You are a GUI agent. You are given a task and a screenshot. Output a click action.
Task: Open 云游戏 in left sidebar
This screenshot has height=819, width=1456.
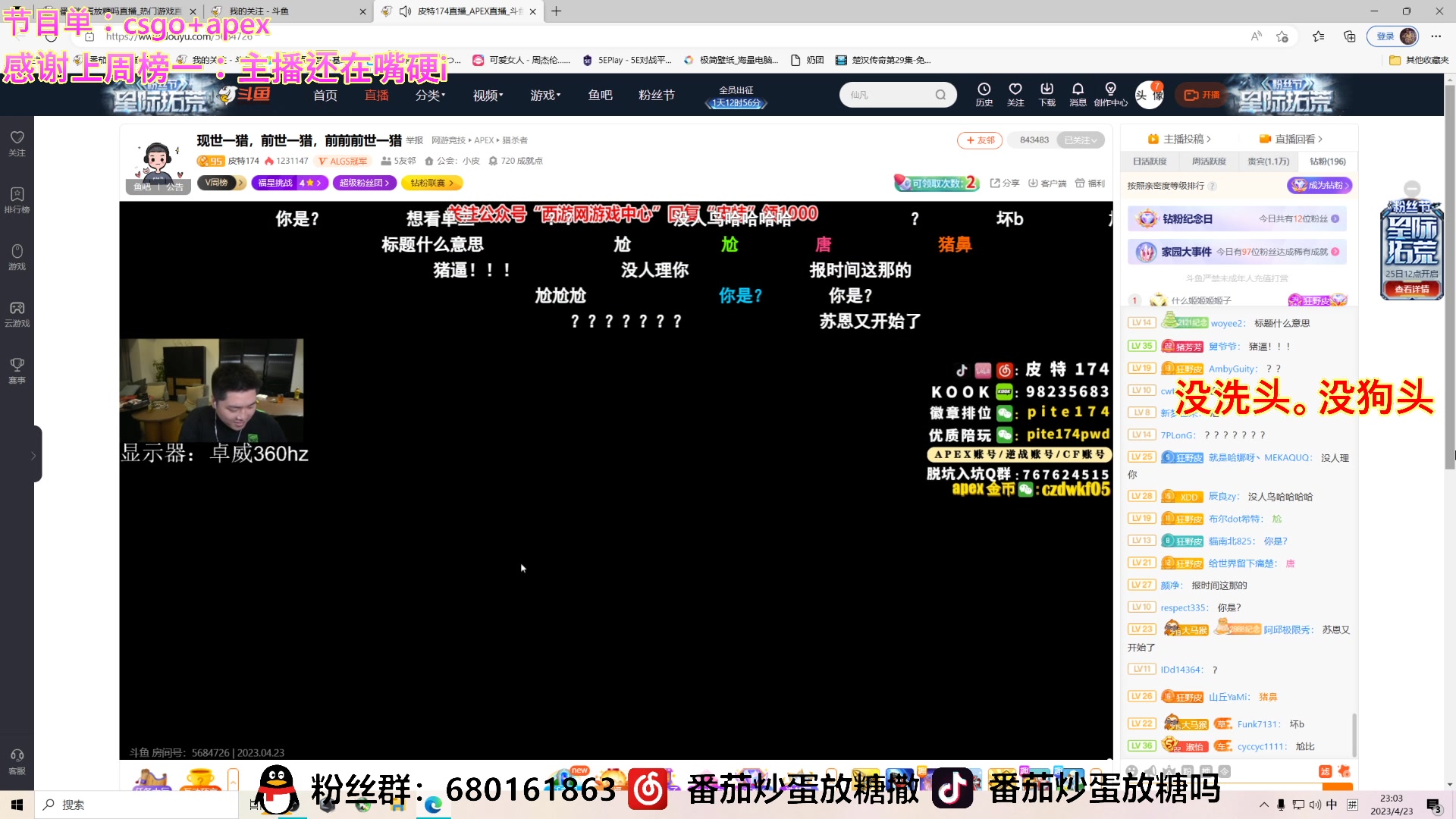17,314
